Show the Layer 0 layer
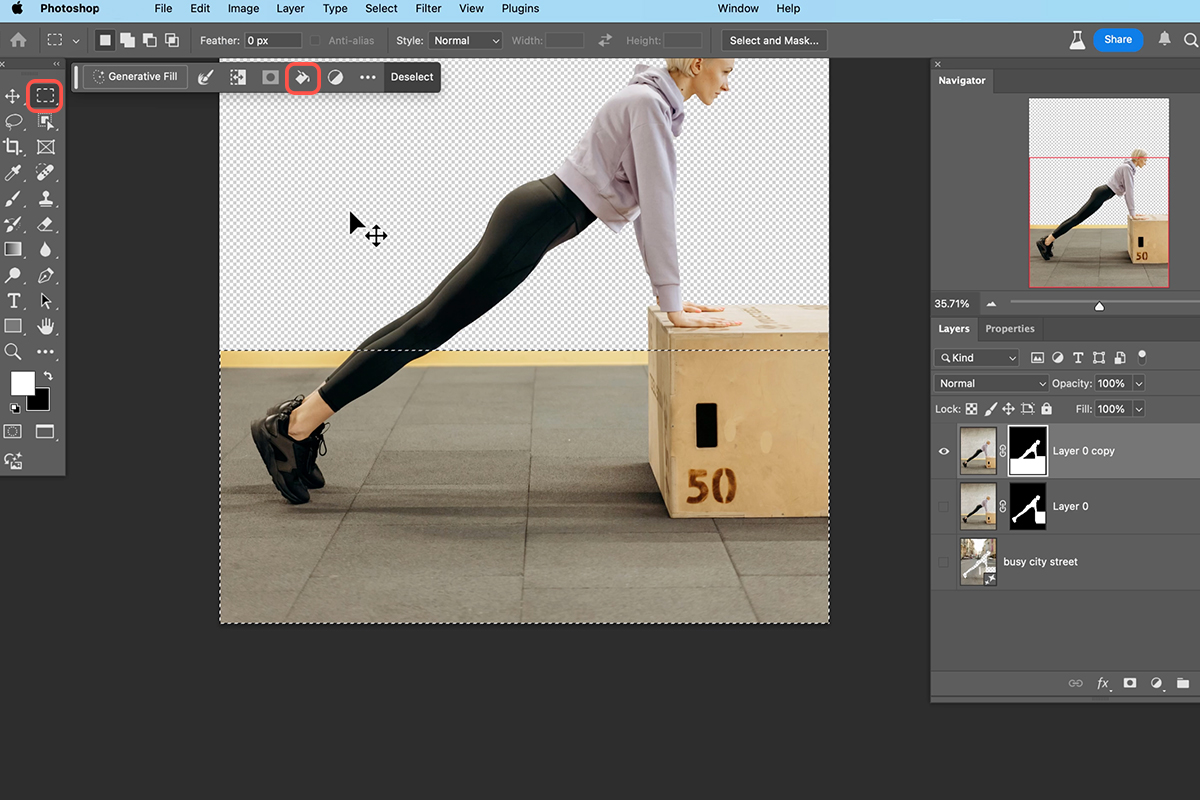1200x800 pixels. [x=943, y=506]
